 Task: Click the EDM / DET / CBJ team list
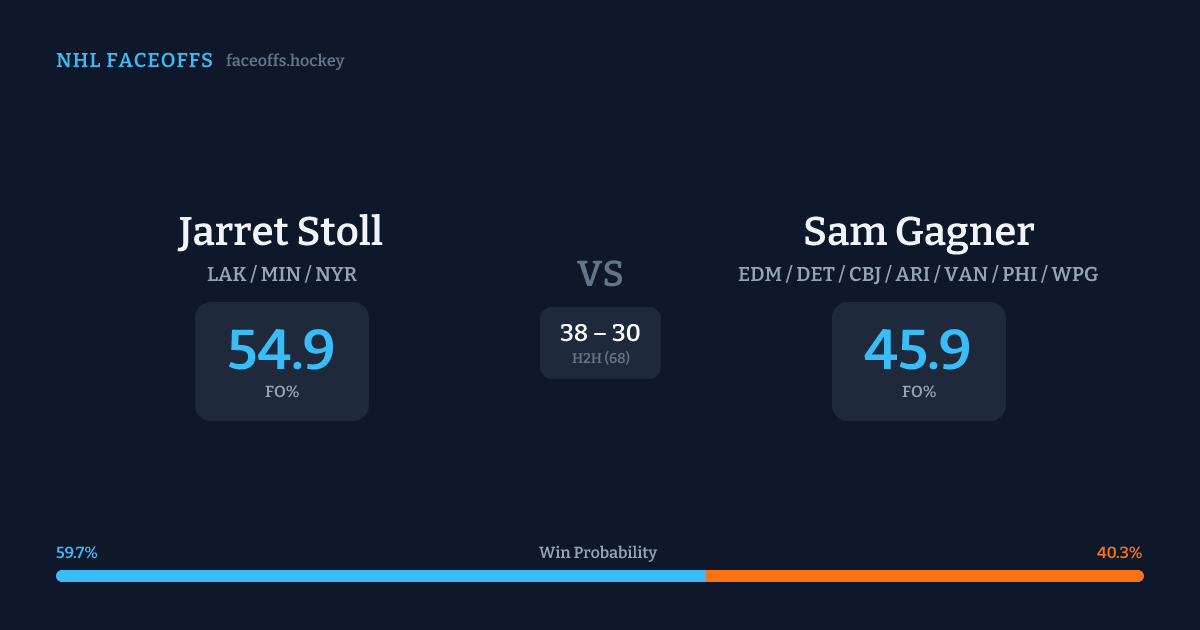[918, 274]
